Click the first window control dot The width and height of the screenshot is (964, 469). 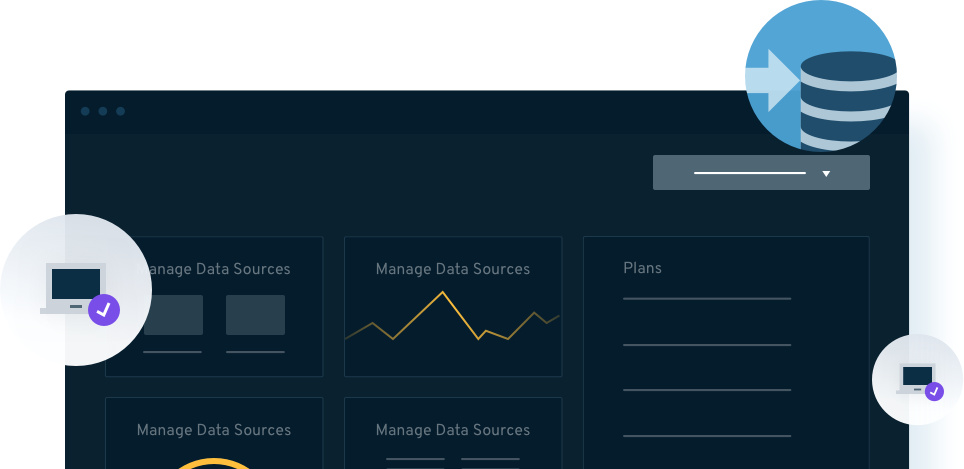[x=85, y=111]
